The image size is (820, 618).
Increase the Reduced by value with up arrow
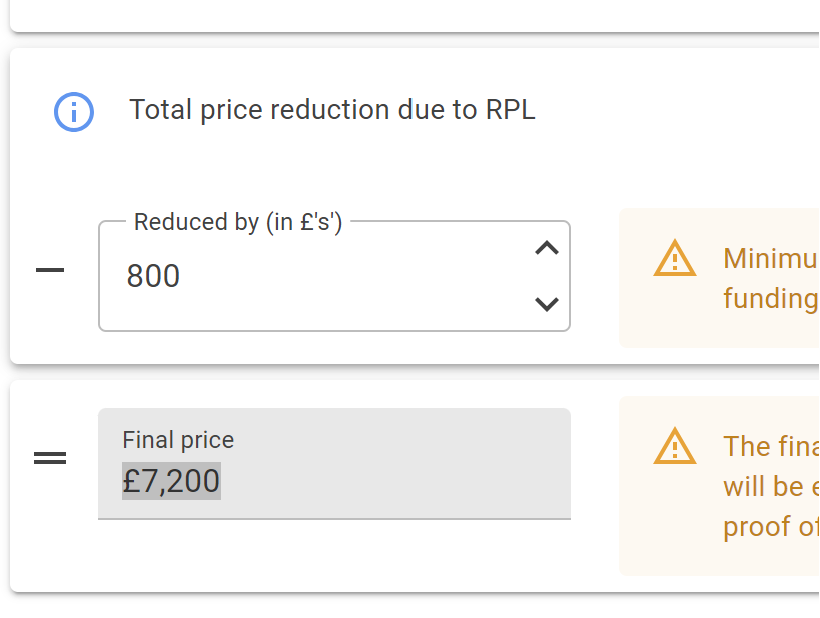(x=547, y=248)
